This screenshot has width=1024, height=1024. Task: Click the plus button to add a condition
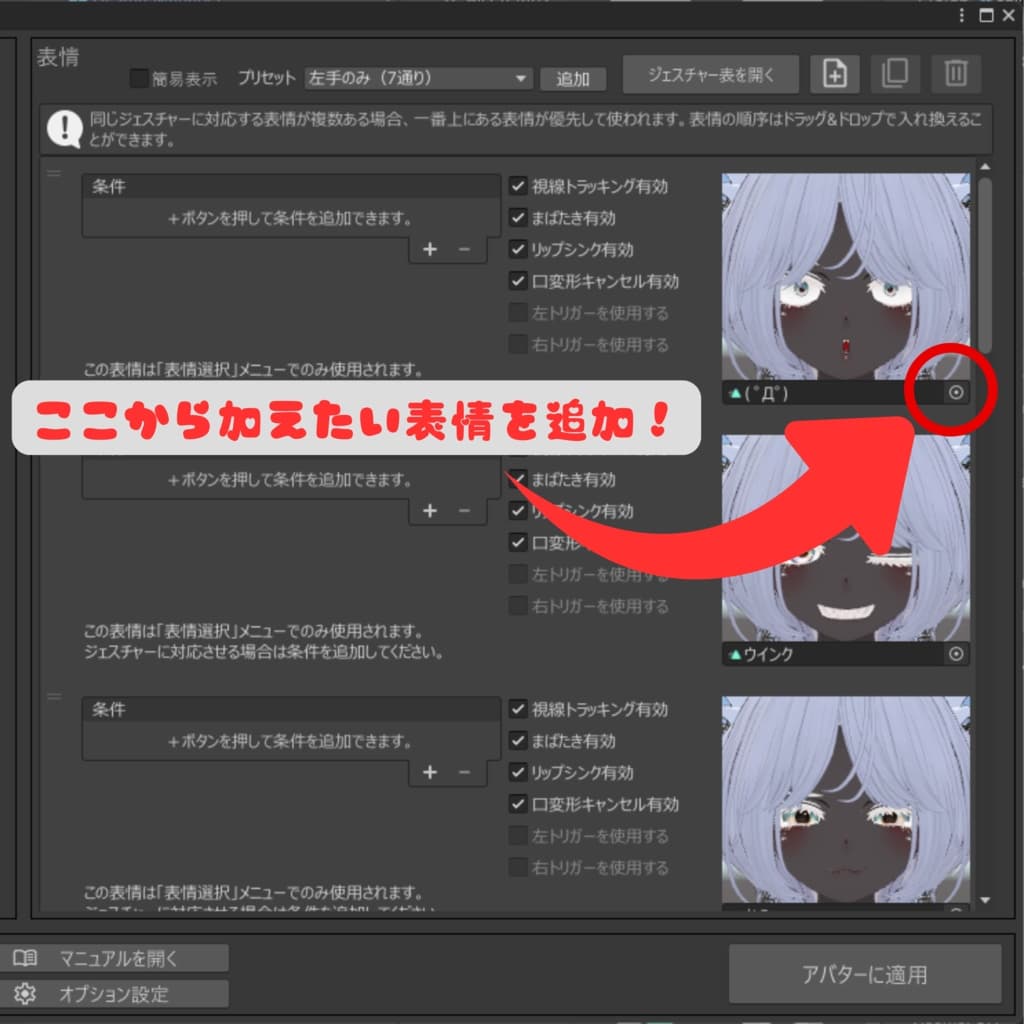[x=430, y=249]
